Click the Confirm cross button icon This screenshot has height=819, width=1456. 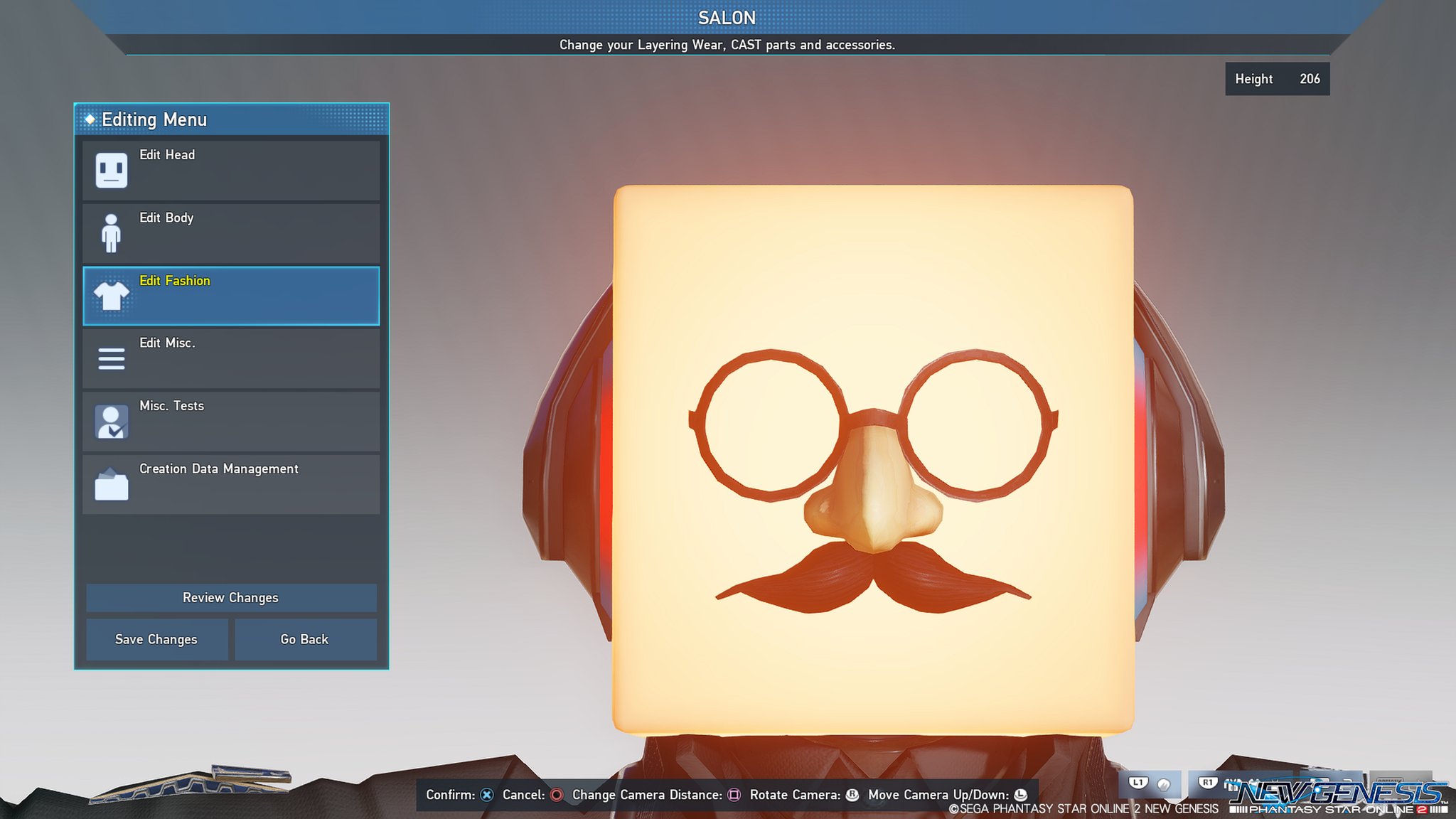click(x=487, y=795)
